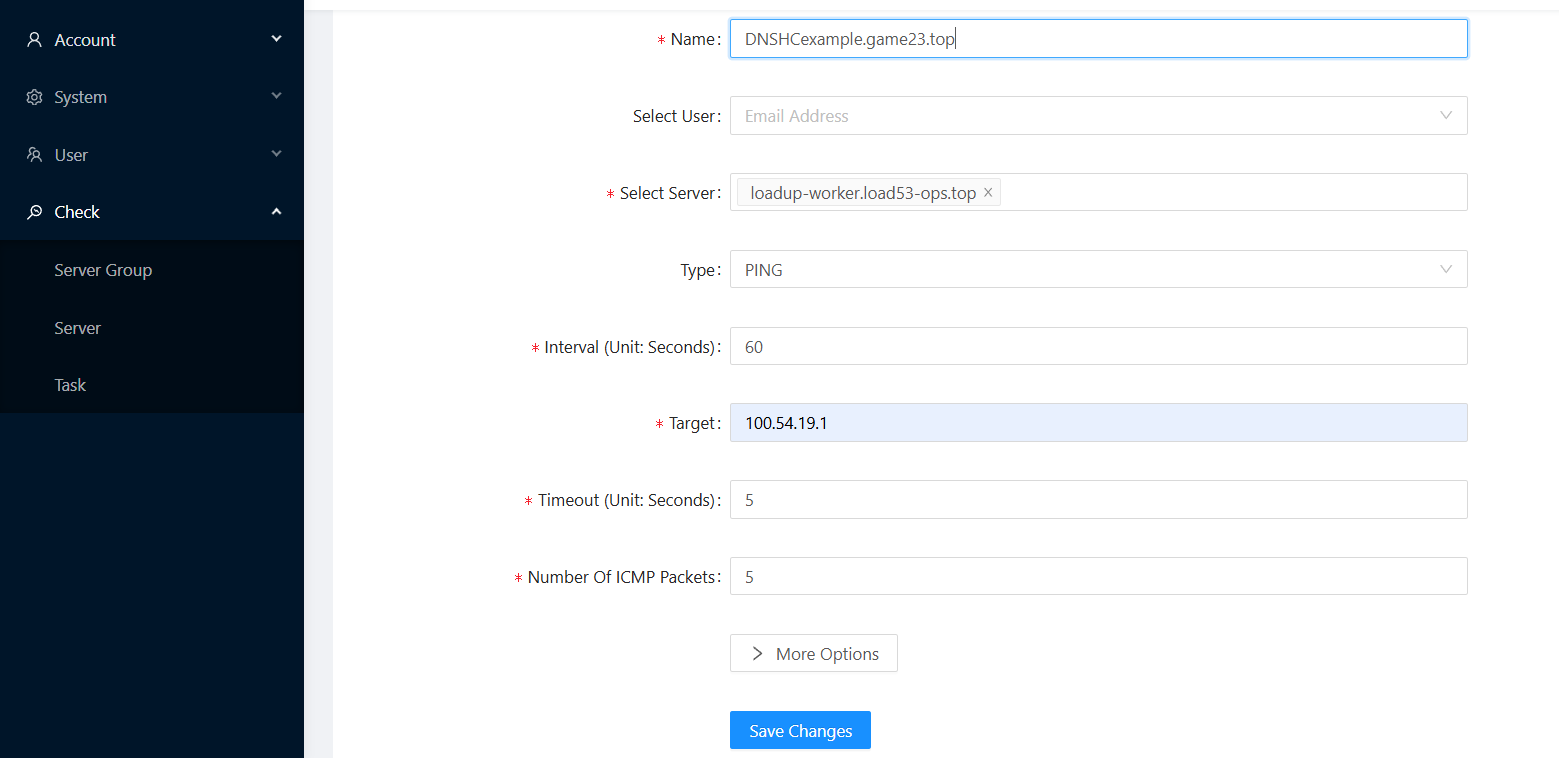1559x758 pixels.
Task: Click the Interval seconds input field
Action: [x=1097, y=346]
